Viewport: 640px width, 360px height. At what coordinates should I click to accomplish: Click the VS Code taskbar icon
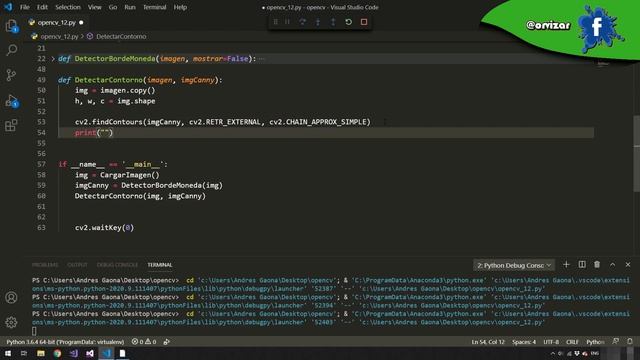click(107, 353)
